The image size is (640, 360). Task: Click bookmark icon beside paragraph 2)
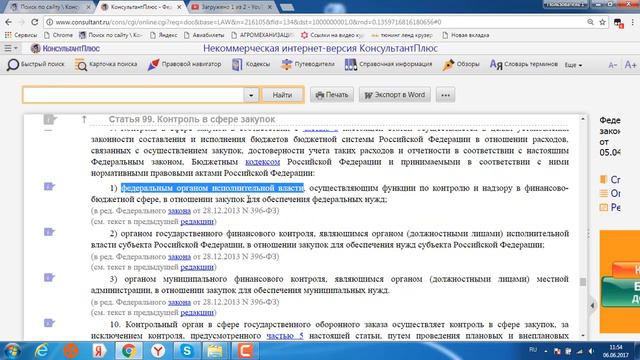49,232
